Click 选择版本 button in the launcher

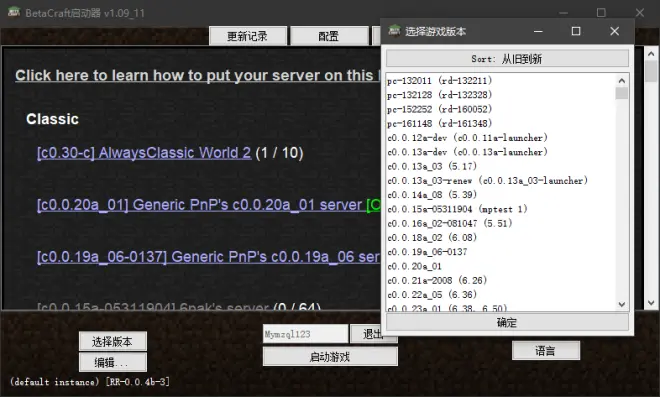point(113,341)
